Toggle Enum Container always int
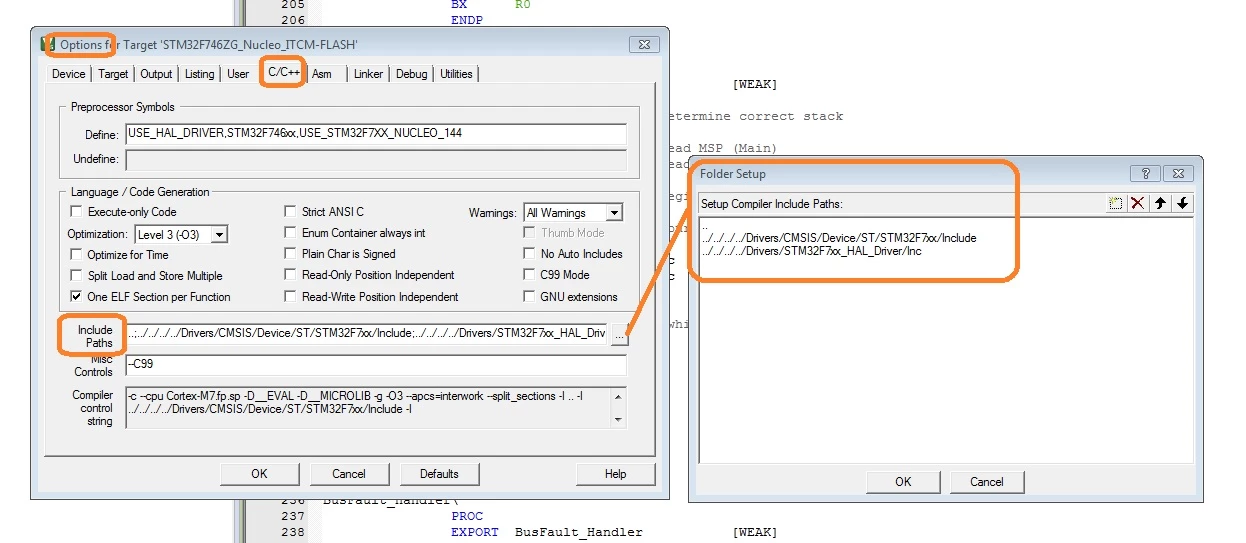Image resolution: width=1246 pixels, height=543 pixels. tap(290, 233)
